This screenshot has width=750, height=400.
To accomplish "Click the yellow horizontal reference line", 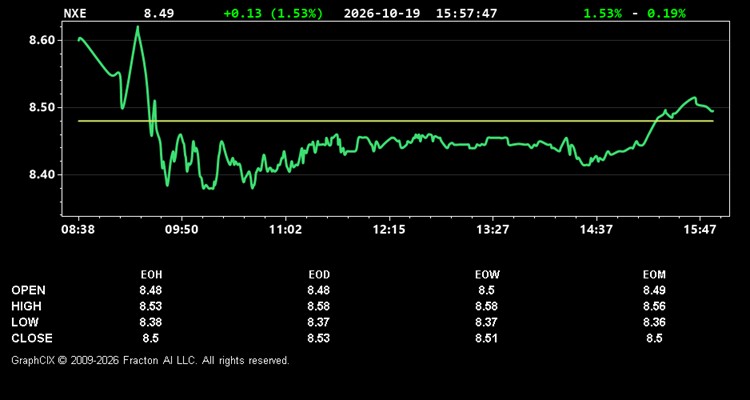I will click(396, 121).
